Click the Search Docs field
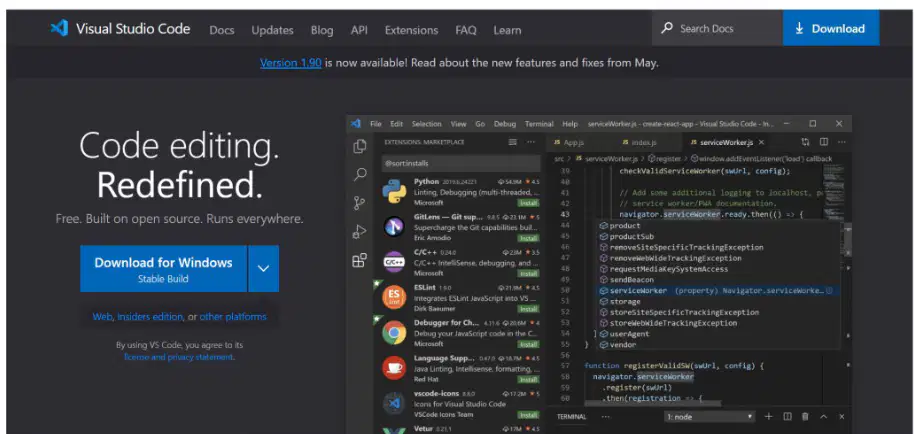The image size is (914, 434). [718, 28]
